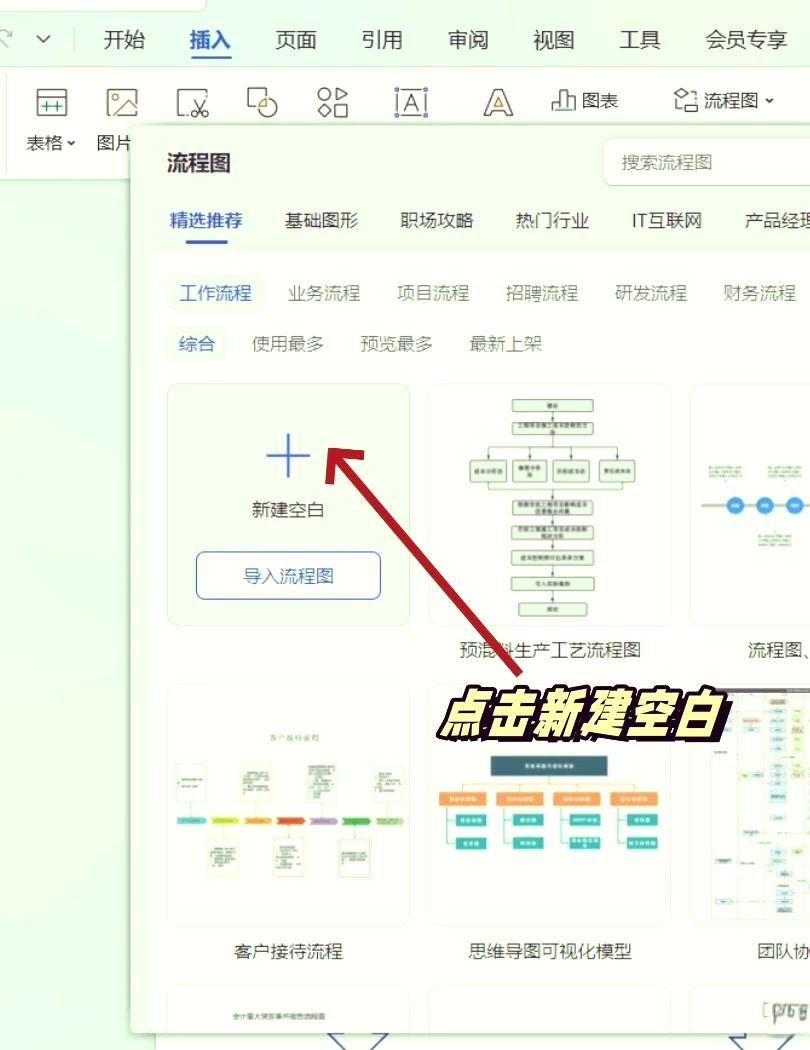Sort by 综合

point(197,344)
